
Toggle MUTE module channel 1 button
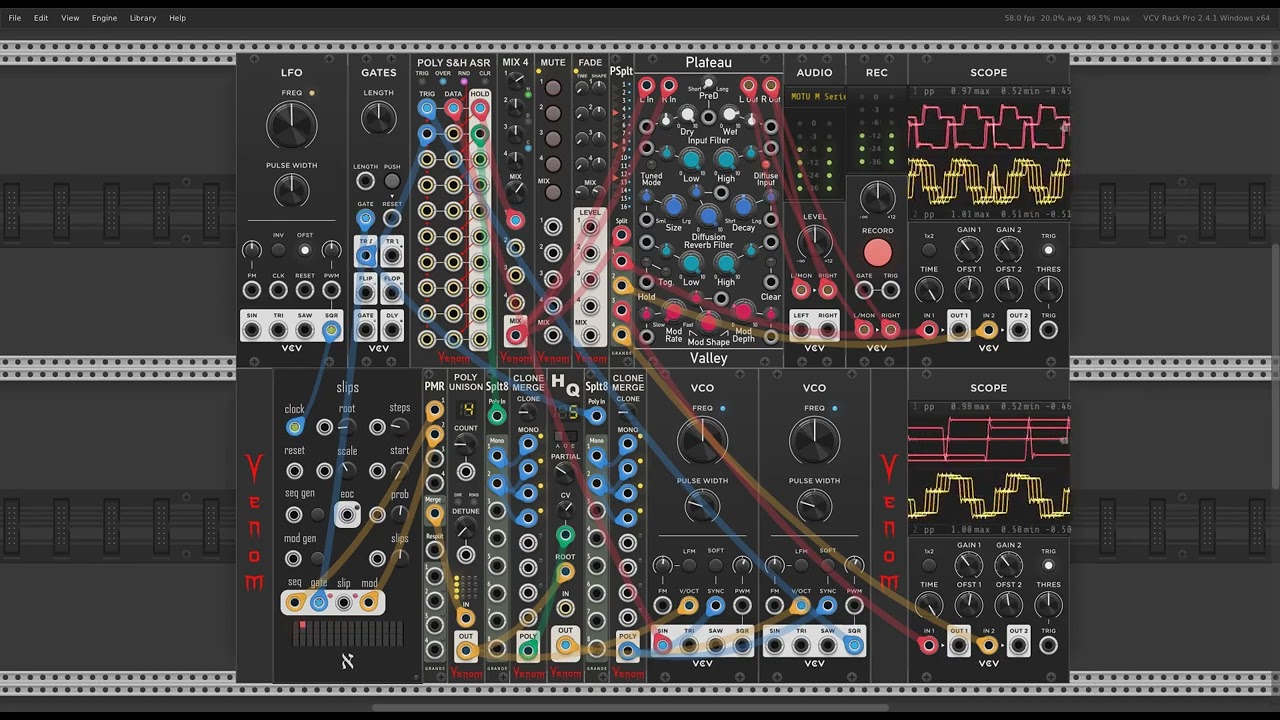click(x=553, y=88)
